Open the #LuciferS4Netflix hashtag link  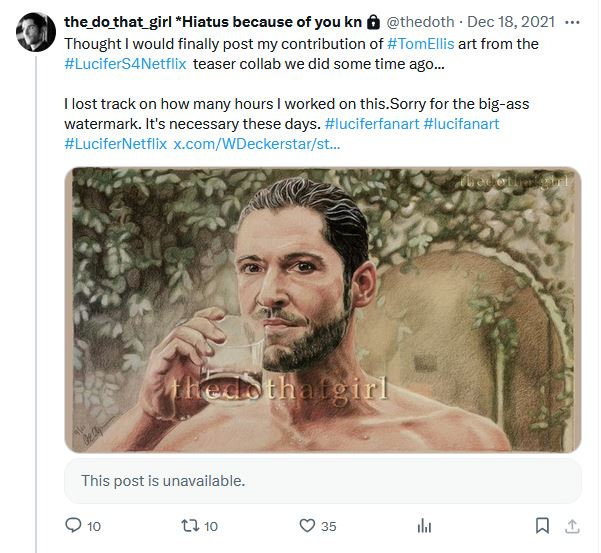(125, 64)
